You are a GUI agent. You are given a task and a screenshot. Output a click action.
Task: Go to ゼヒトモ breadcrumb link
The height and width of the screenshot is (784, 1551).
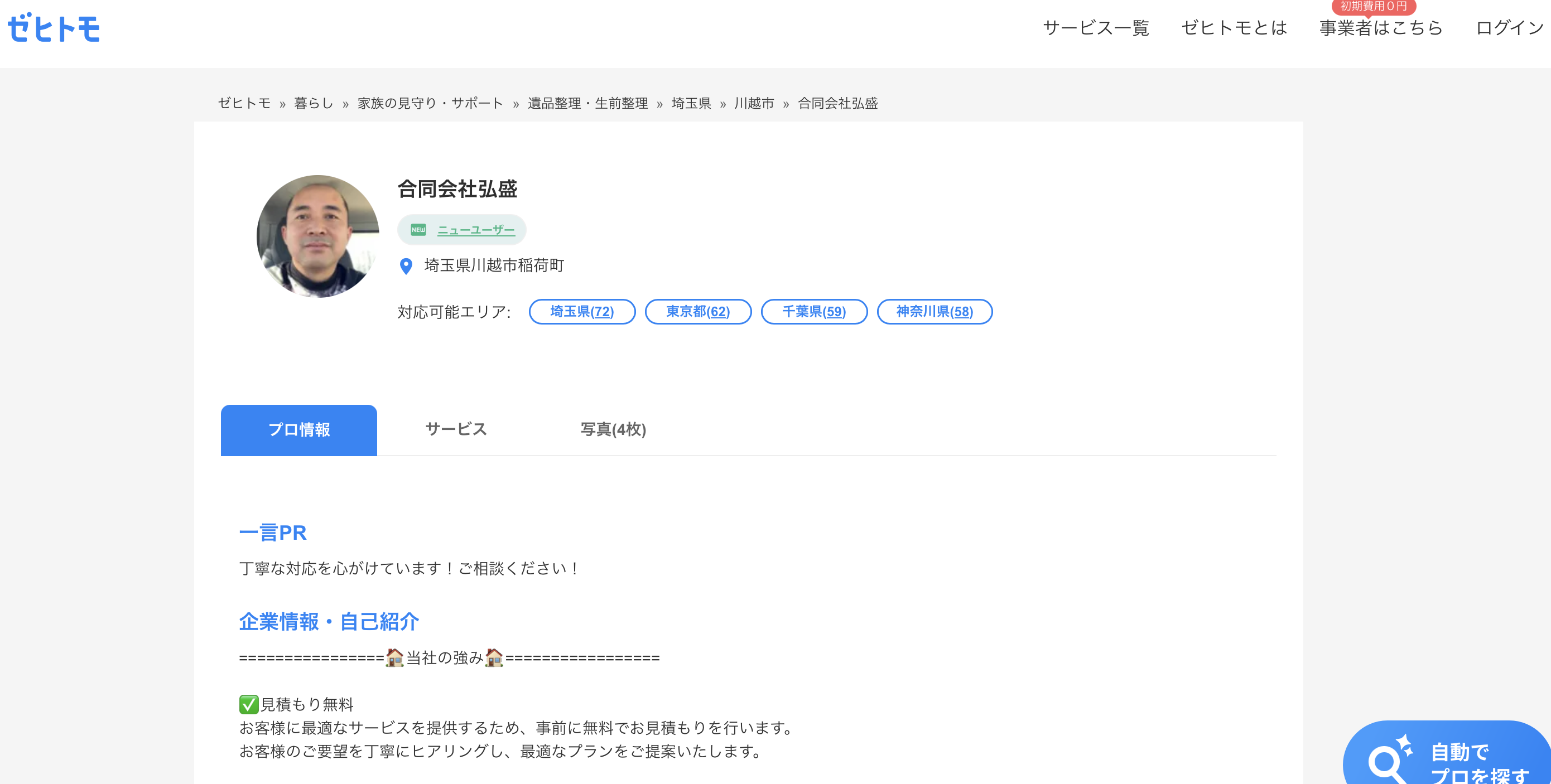tap(244, 104)
